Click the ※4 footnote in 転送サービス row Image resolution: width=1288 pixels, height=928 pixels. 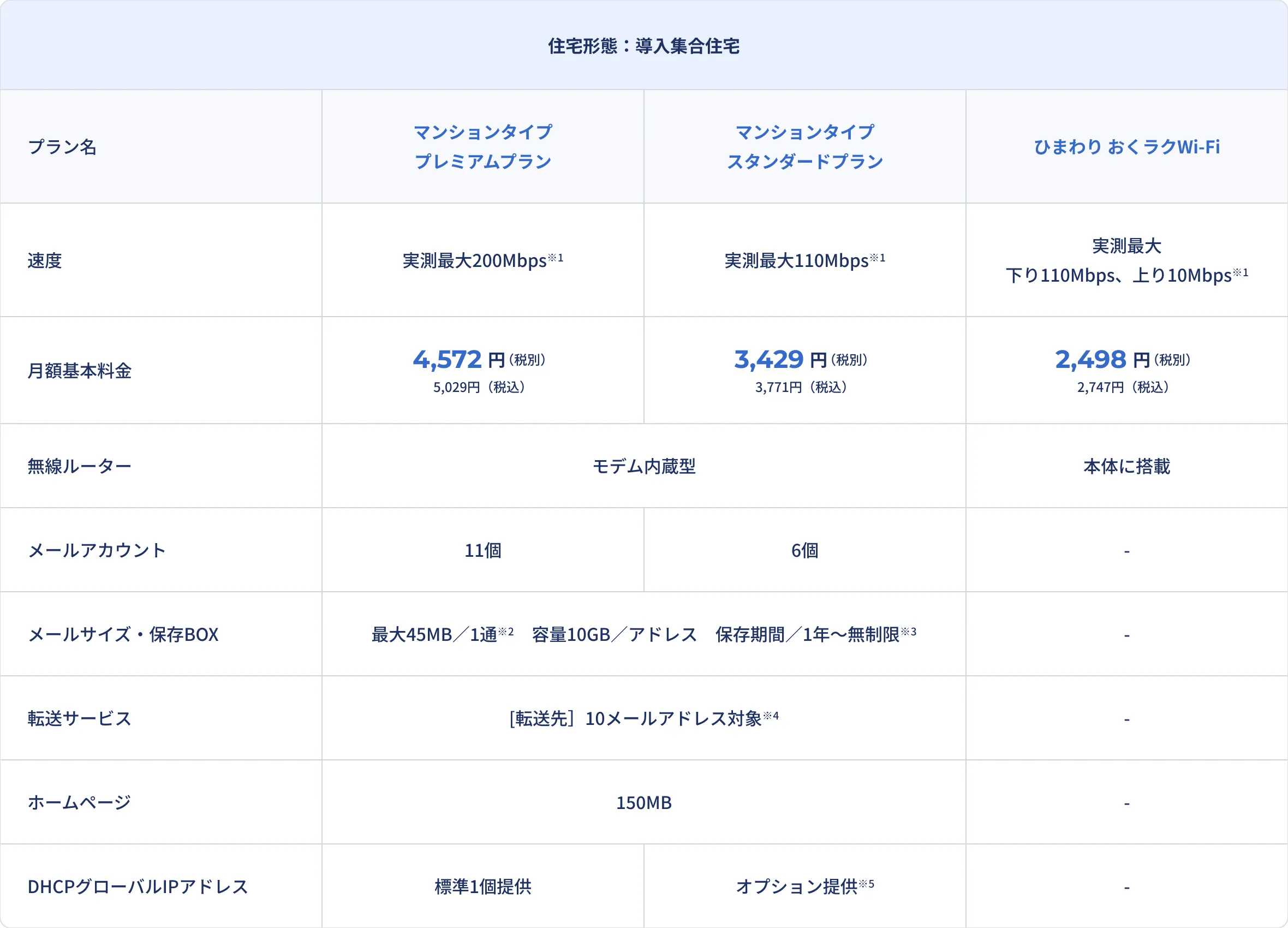(x=771, y=716)
